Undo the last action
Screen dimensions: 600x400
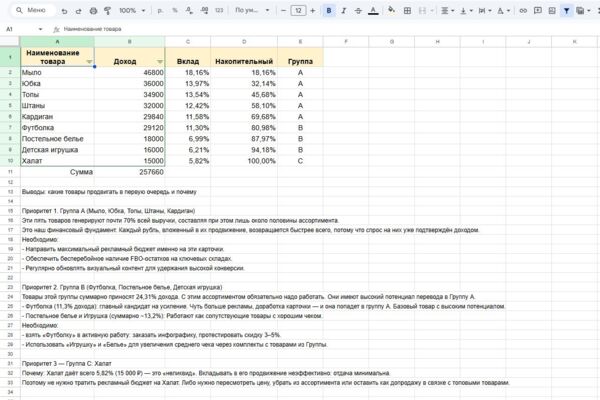pos(64,11)
